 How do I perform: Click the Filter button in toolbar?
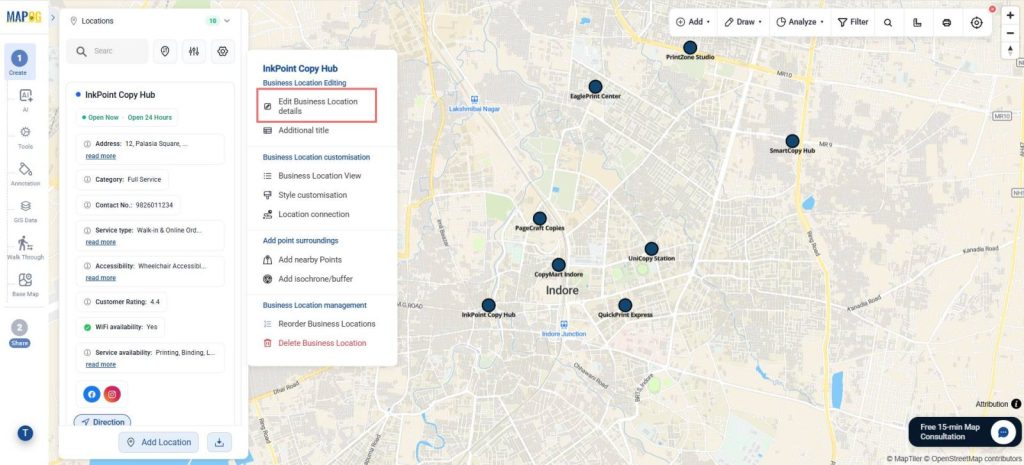point(853,22)
